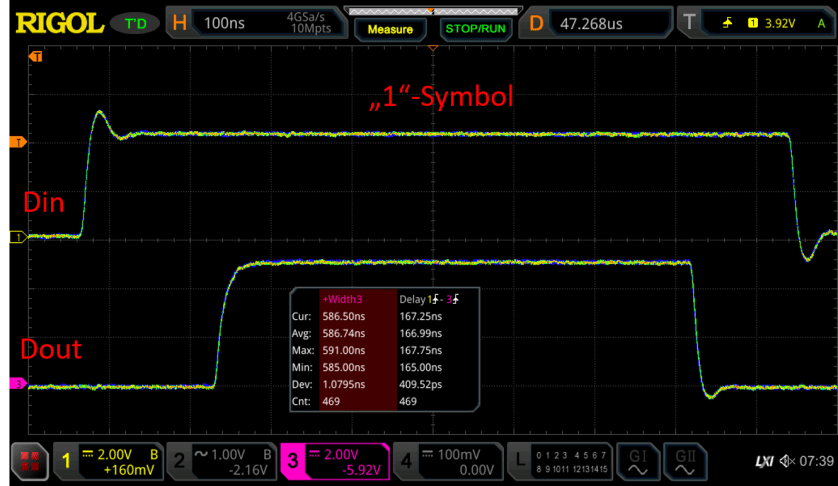Click the channel 1 ground level marker

click(15, 237)
